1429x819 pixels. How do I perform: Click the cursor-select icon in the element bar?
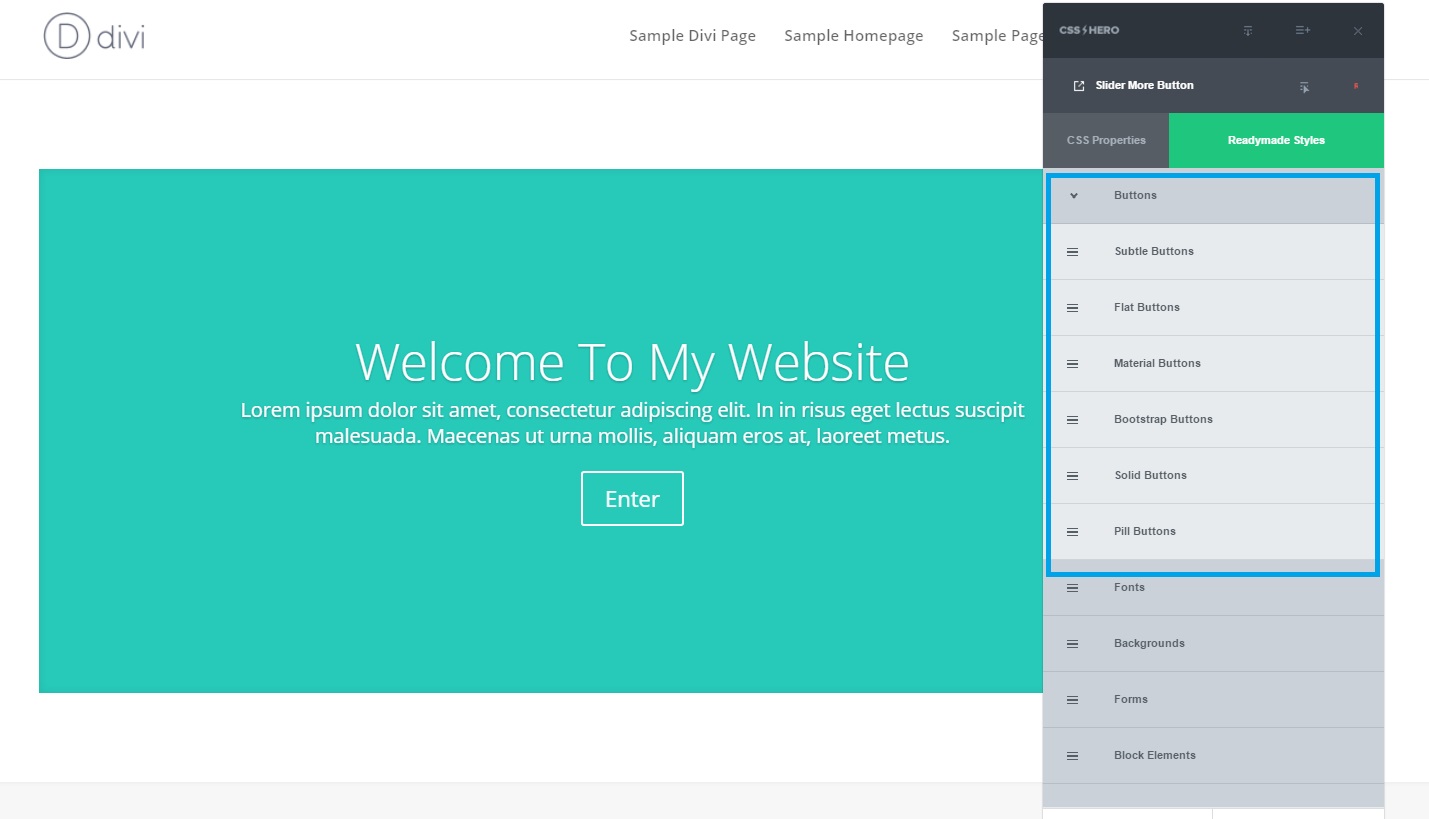(1305, 87)
